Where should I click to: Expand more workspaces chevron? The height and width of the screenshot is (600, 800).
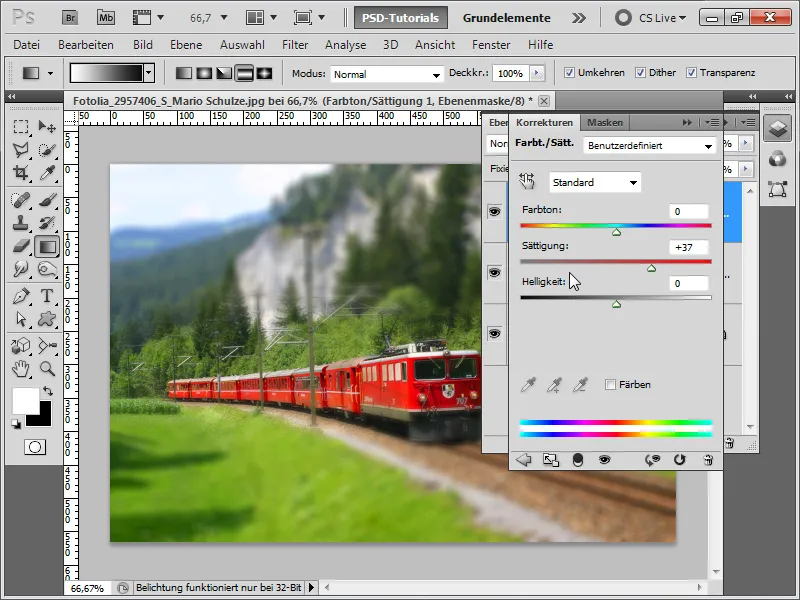pos(579,18)
